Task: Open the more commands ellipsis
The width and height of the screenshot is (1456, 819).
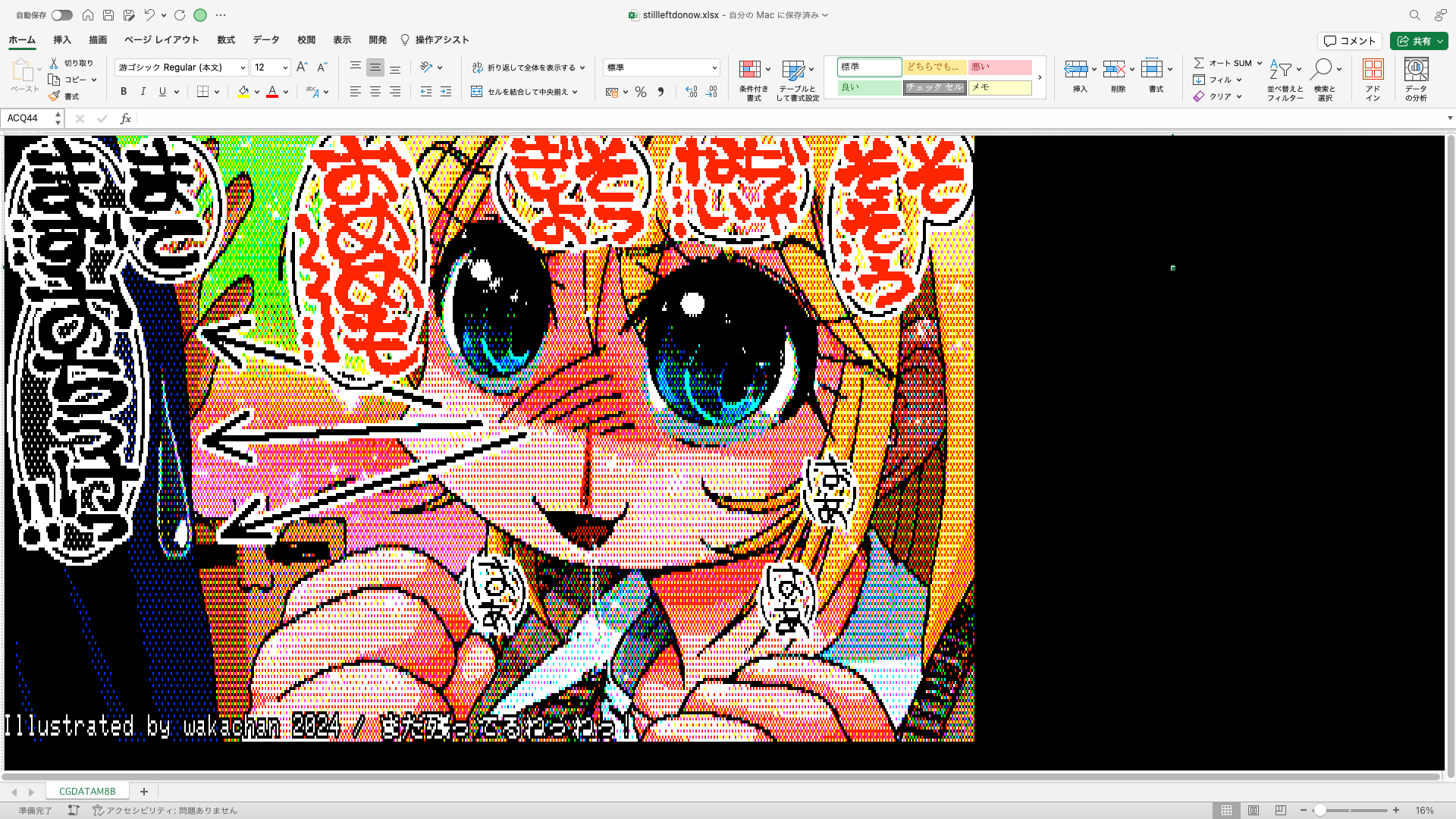Action: pos(221,15)
